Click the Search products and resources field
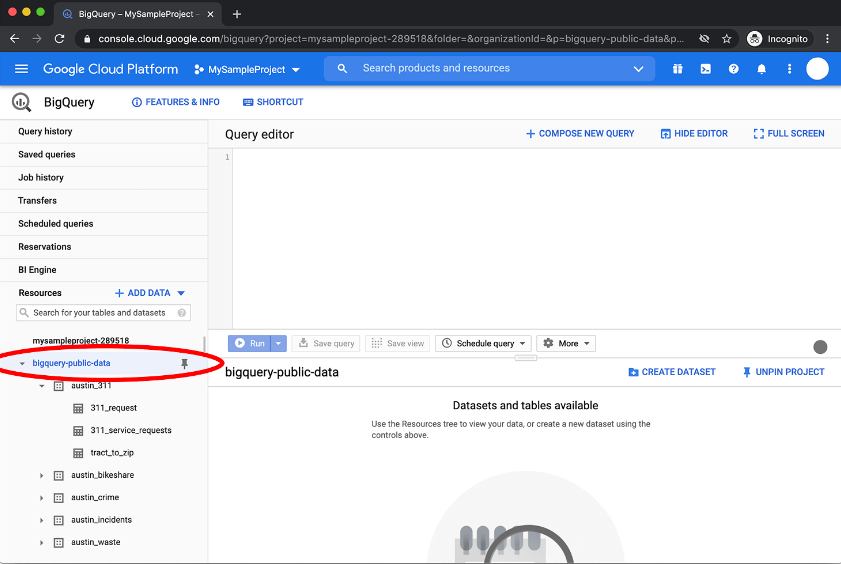Screen dimensions: 841x564 tap(489, 69)
